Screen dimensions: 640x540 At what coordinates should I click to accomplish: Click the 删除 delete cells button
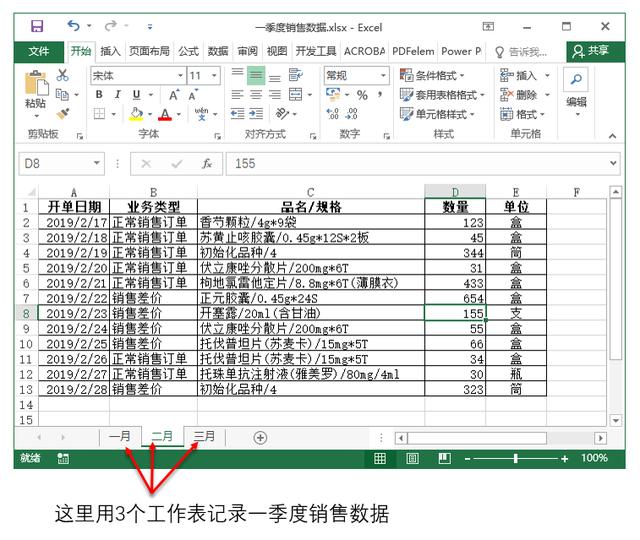(x=518, y=95)
